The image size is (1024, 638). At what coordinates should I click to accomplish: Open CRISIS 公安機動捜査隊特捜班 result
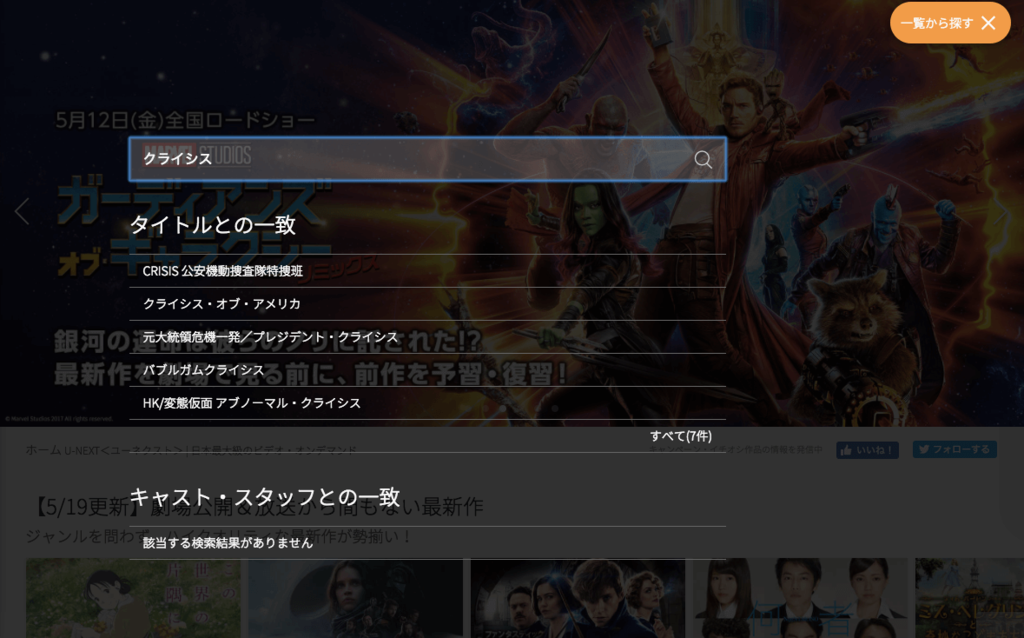428,271
